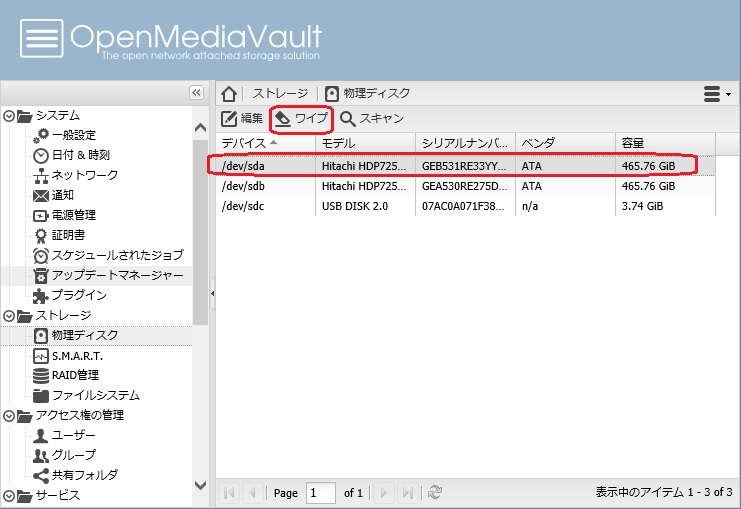Screen dimensions: 741x509
Task: Go to the previous page button
Action: click(253, 493)
